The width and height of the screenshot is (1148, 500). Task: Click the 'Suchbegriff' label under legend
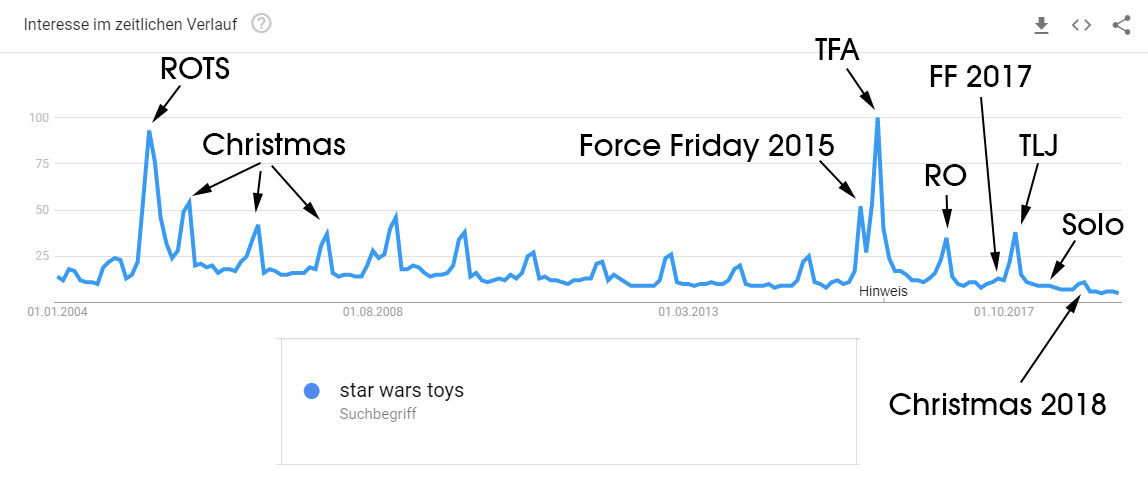click(378, 413)
